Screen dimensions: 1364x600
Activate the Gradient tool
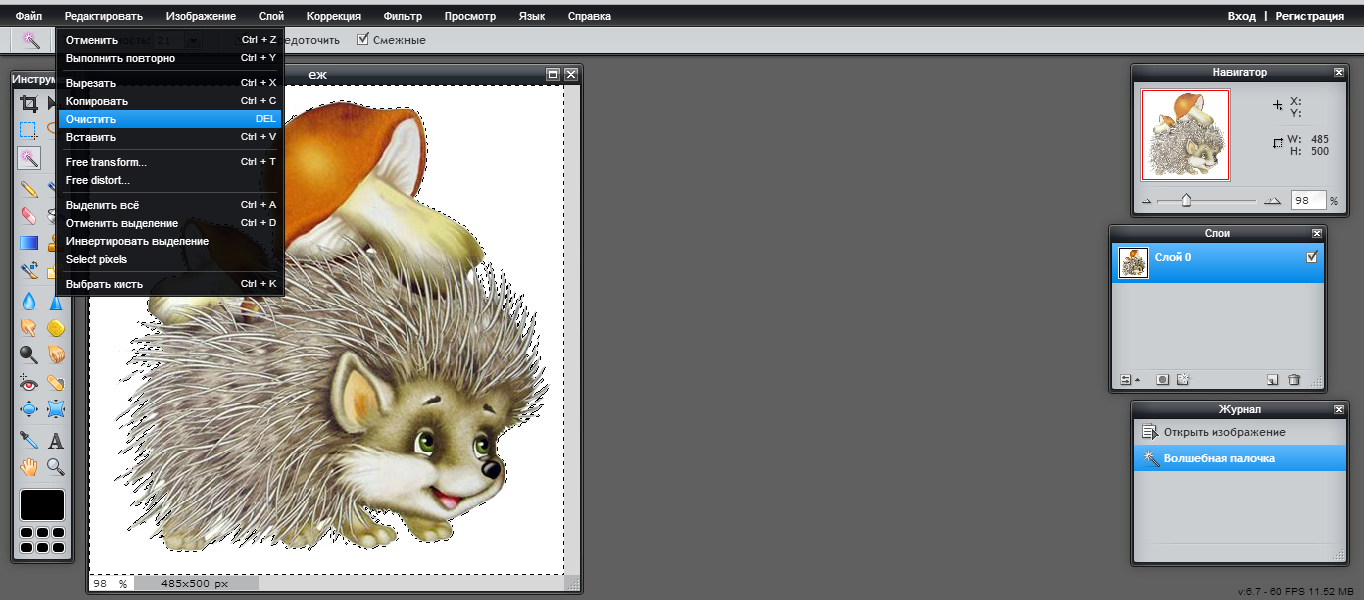[x=29, y=242]
